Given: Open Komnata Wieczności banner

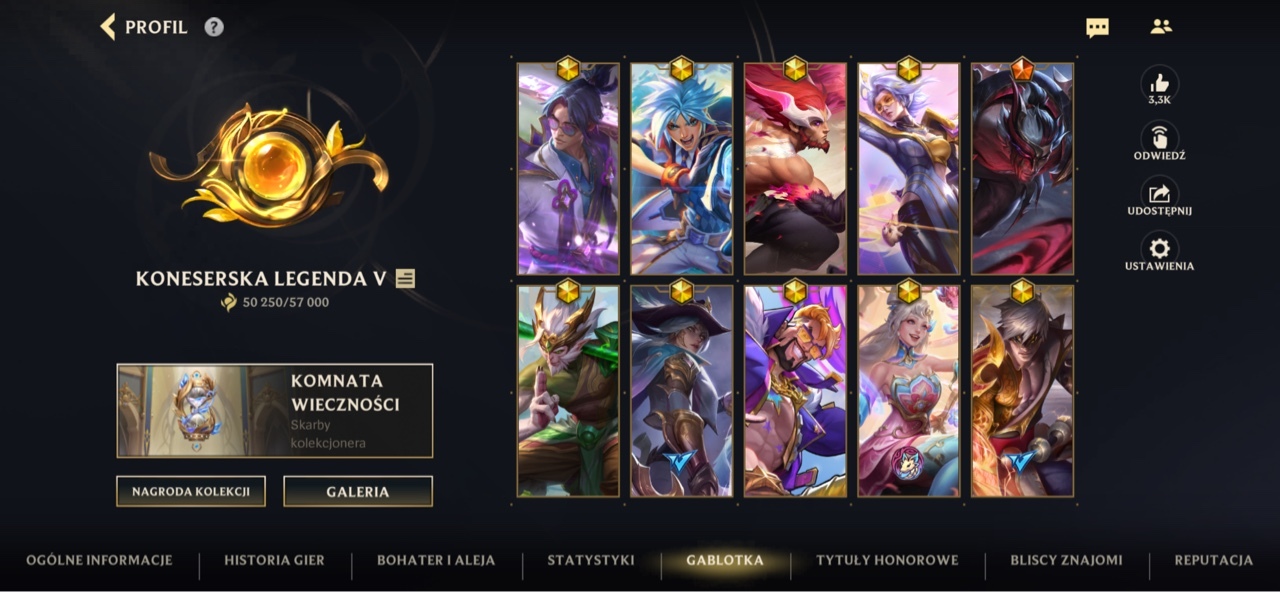Looking at the screenshot, I should 275,411.
